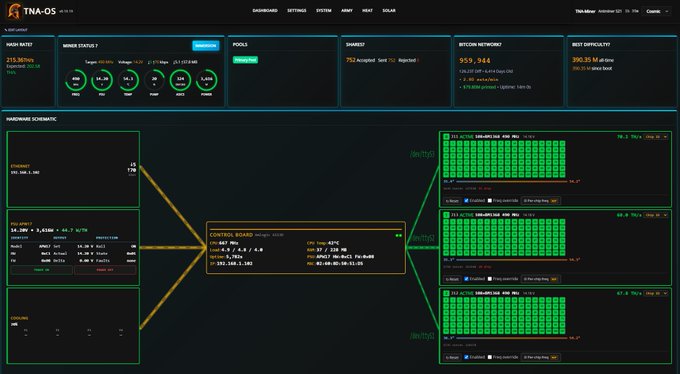Click the status square icon of top hashboard

click(x=446, y=137)
